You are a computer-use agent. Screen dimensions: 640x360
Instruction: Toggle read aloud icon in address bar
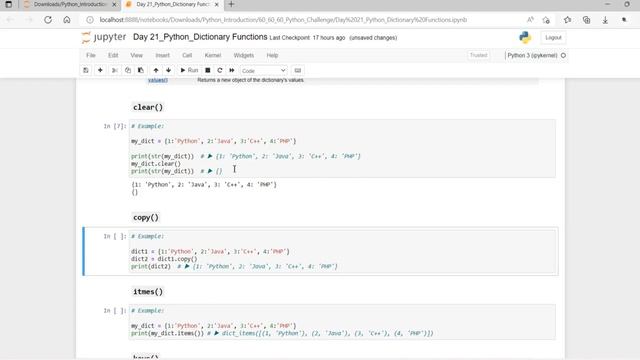[x=530, y=20]
